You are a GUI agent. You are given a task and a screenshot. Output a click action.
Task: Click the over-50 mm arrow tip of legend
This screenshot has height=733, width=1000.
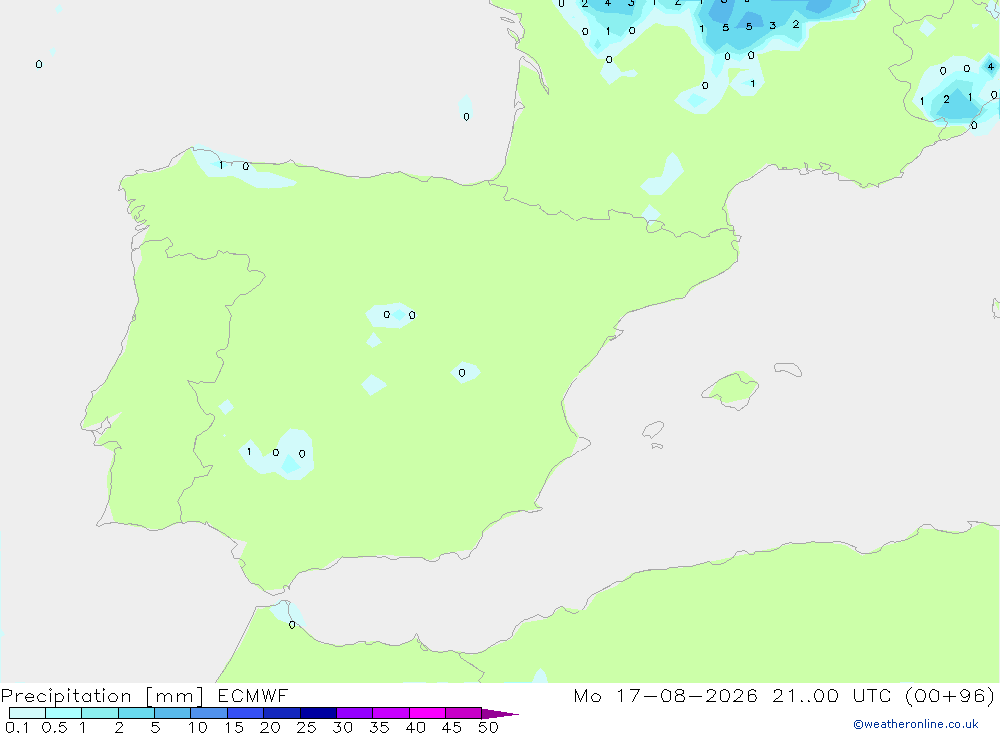(x=500, y=713)
